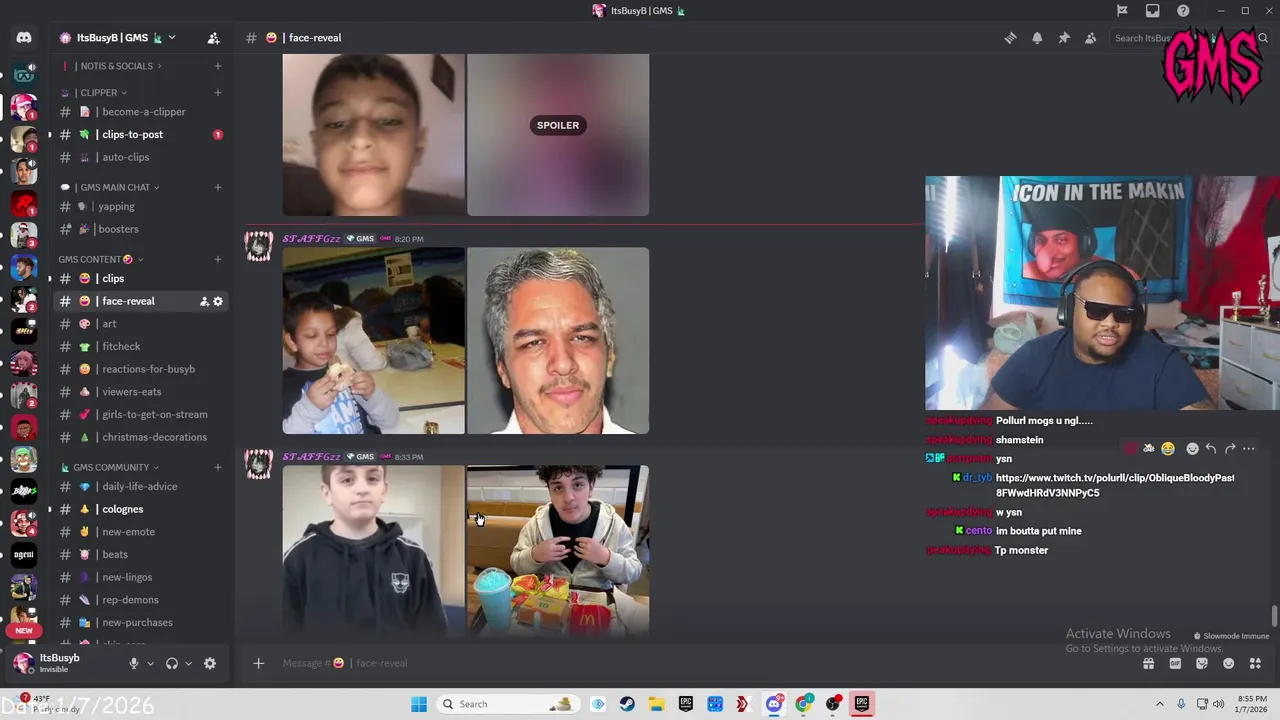Open the emoji picker in message bar
Image resolution: width=1280 pixels, height=720 pixels.
click(x=1229, y=663)
